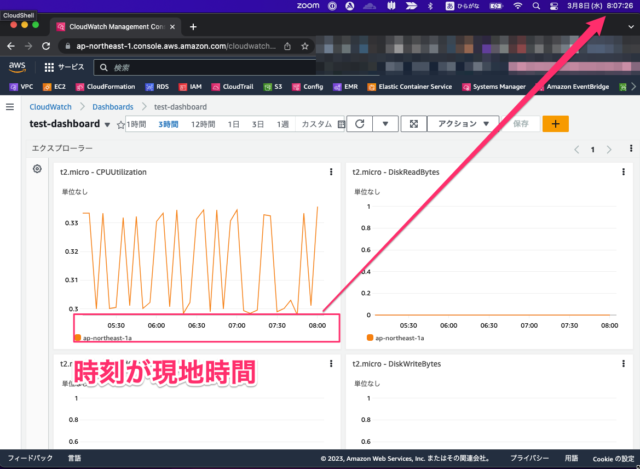Open フィードバック in the footer
Screen dimensions: 640x469
tap(30, 458)
